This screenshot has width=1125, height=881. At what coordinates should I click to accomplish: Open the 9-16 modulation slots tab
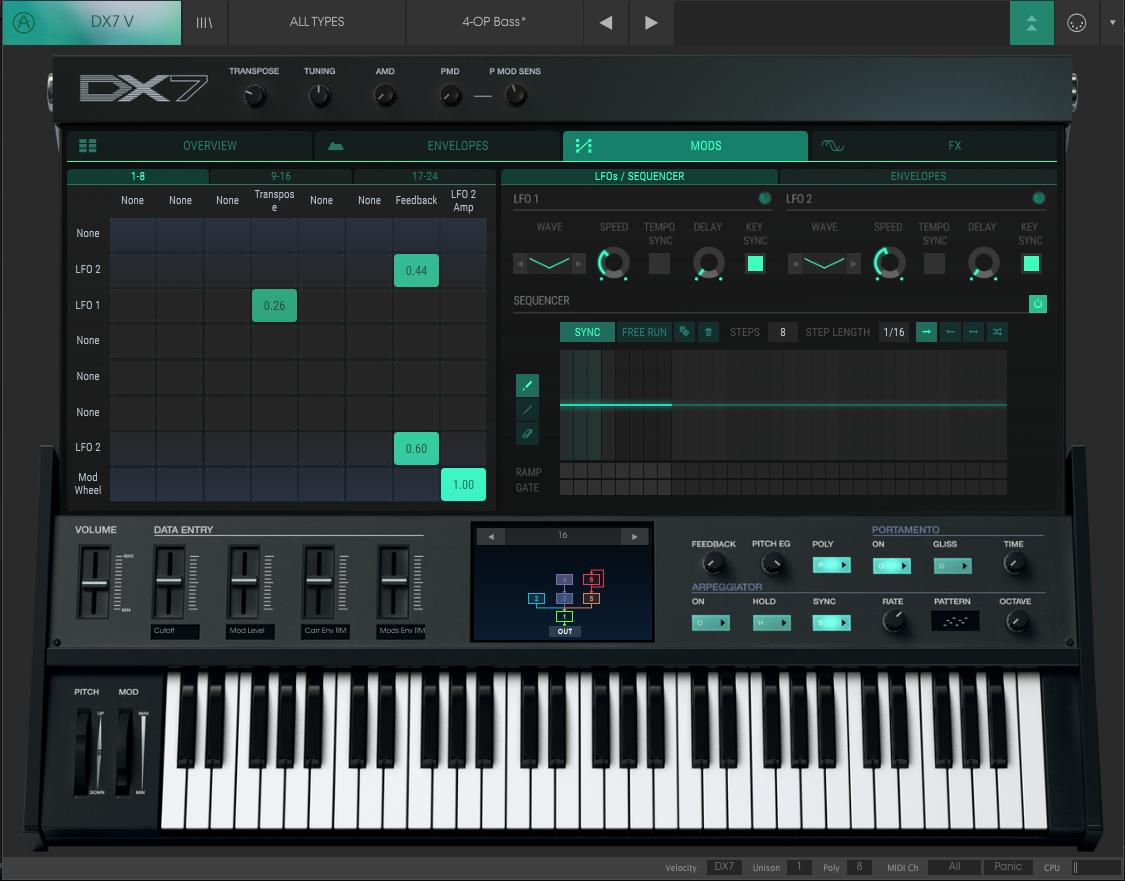coord(279,176)
